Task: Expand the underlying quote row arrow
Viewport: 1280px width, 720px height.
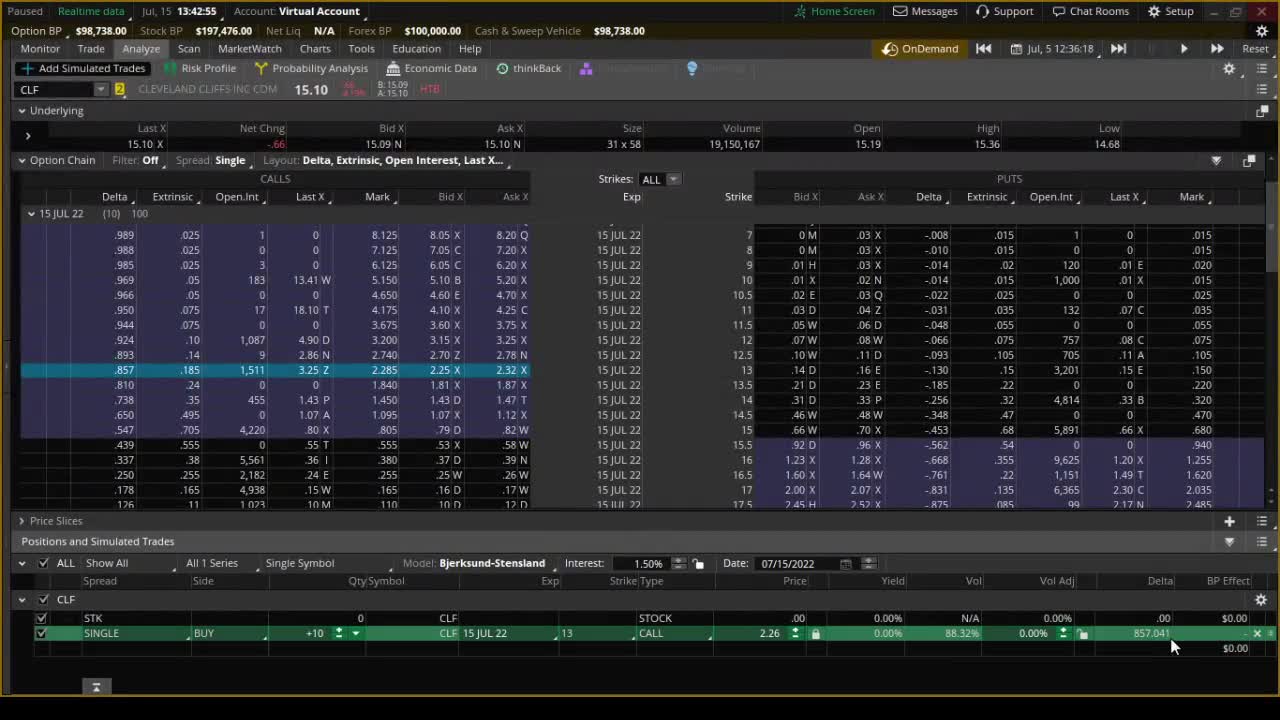Action: [x=28, y=136]
